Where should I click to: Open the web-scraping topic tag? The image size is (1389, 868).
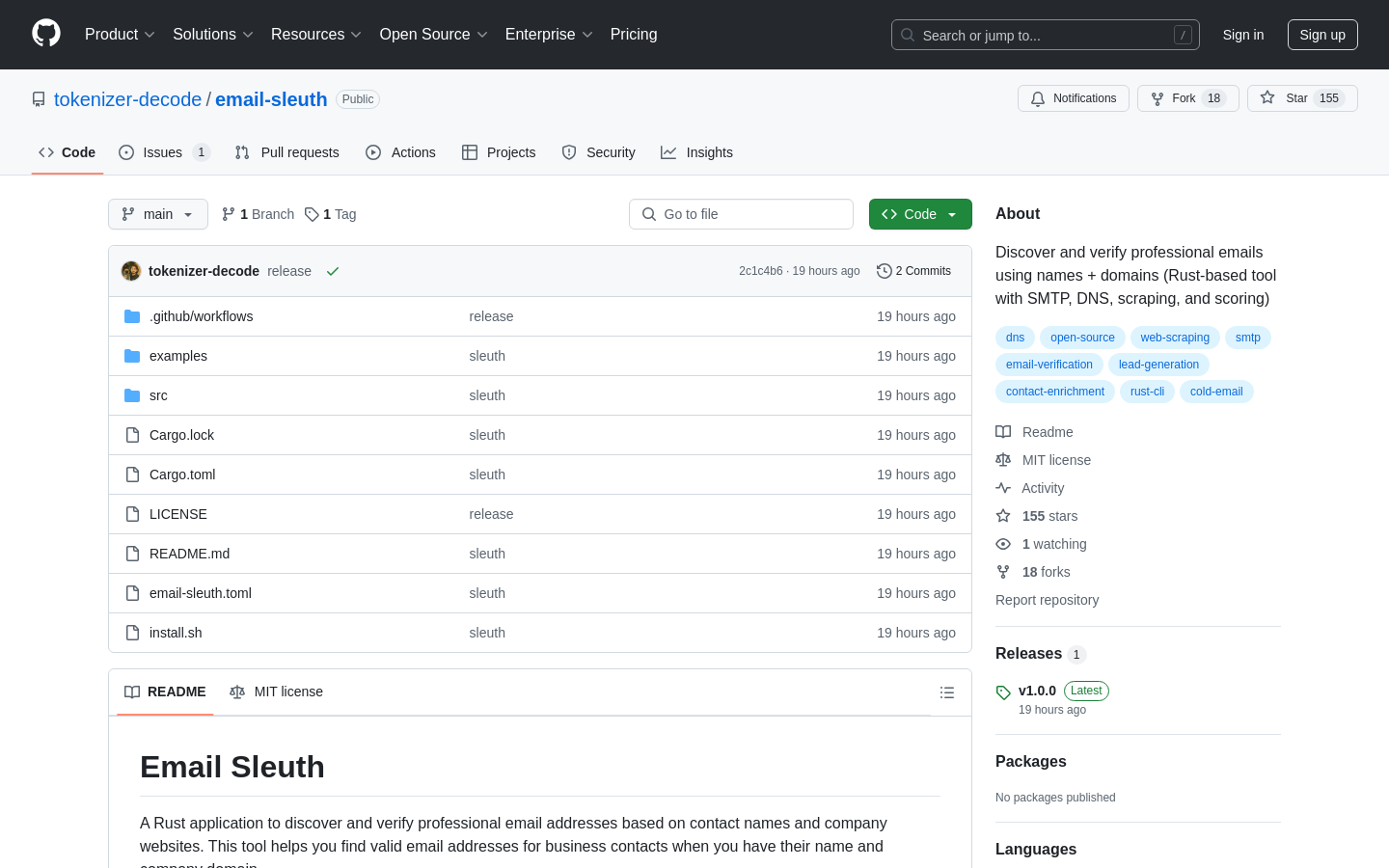[x=1175, y=338]
